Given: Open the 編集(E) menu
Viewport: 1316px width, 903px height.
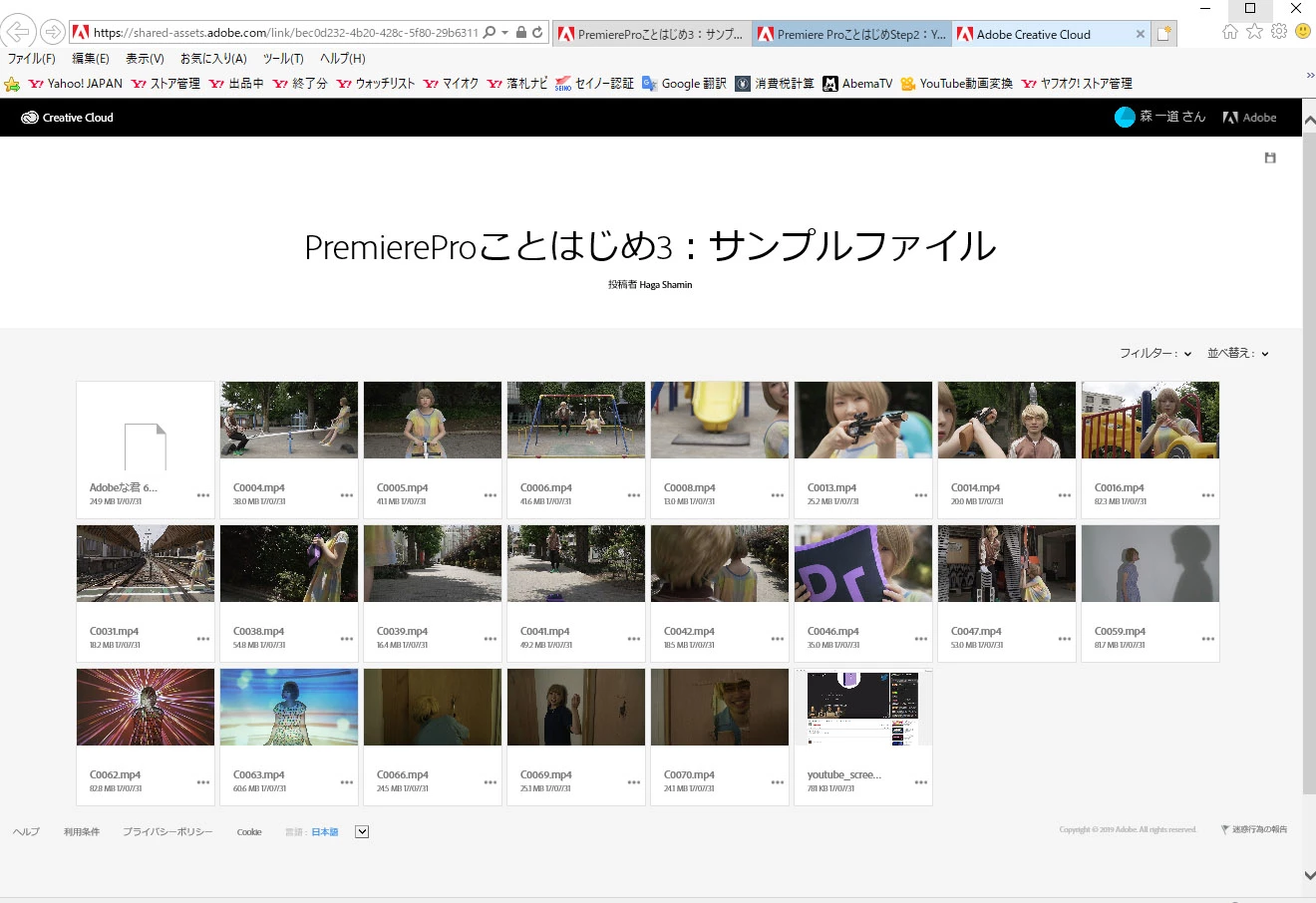Looking at the screenshot, I should [91, 59].
